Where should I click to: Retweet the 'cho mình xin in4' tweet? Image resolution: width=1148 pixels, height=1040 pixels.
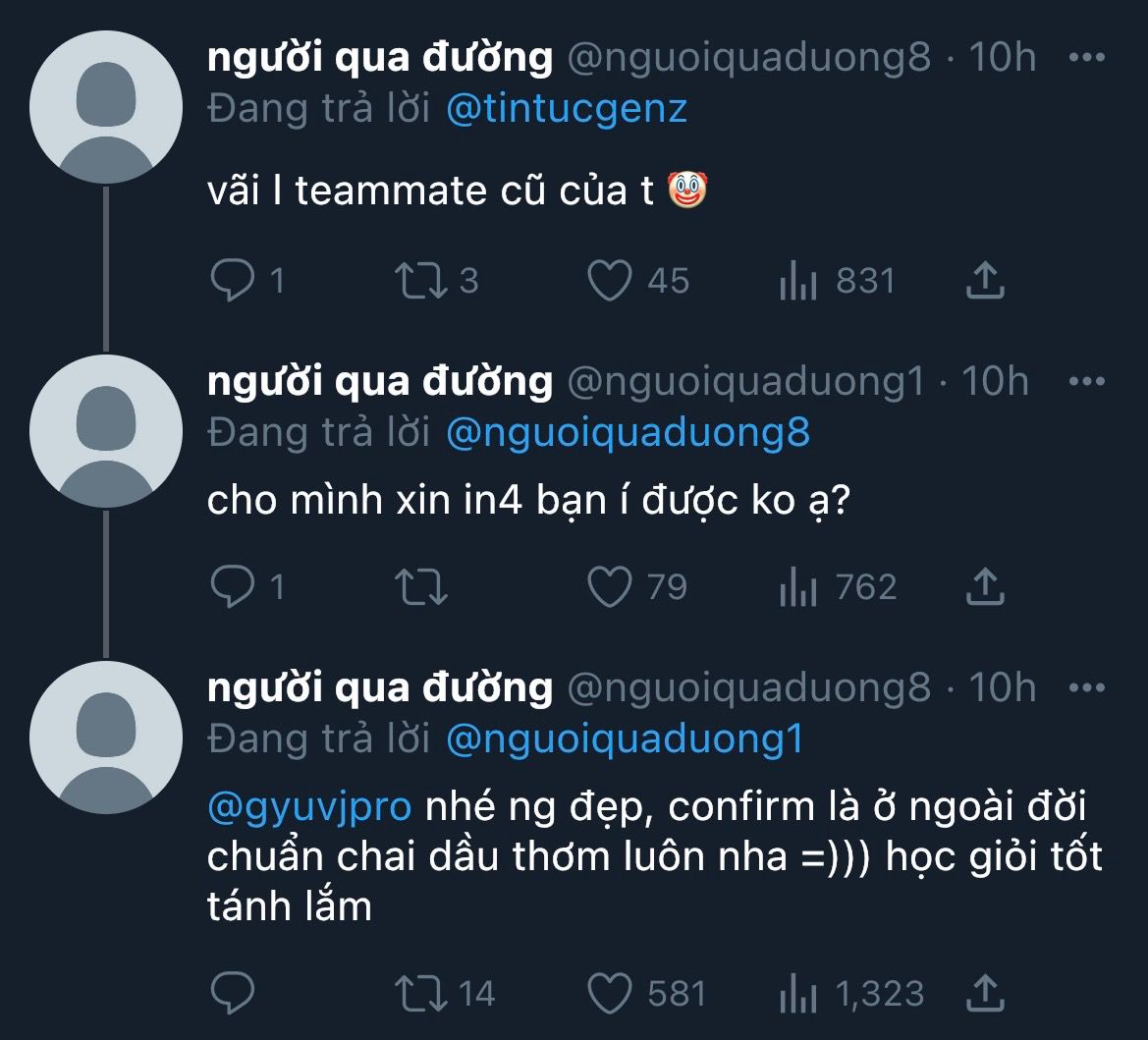coord(420,587)
